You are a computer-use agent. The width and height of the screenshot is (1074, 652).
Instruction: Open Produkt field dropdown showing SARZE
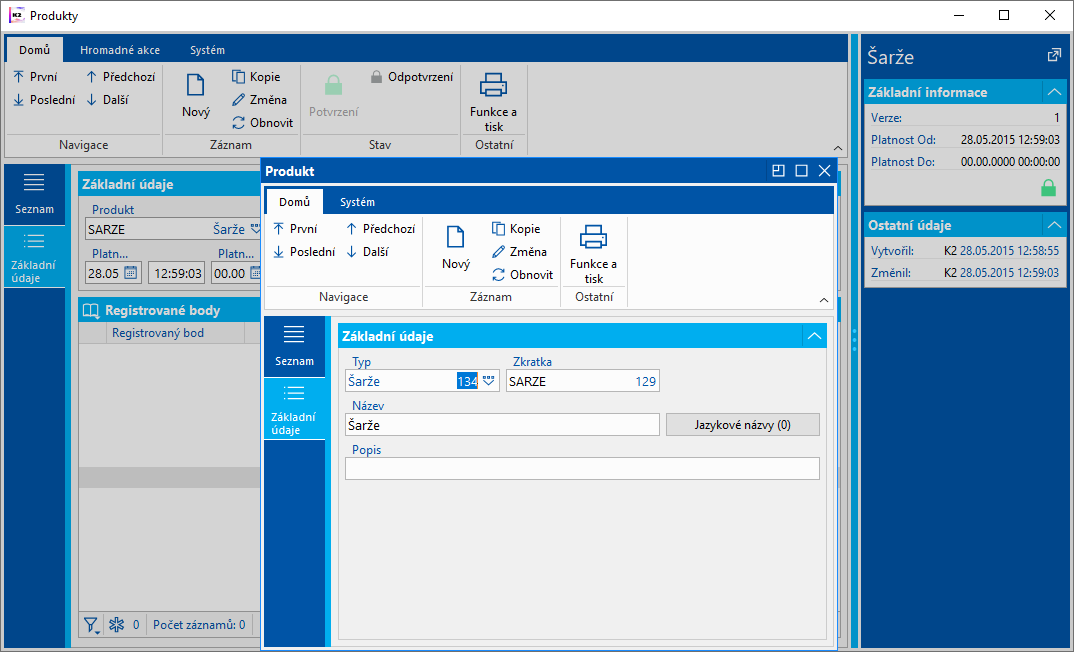[x=255, y=229]
